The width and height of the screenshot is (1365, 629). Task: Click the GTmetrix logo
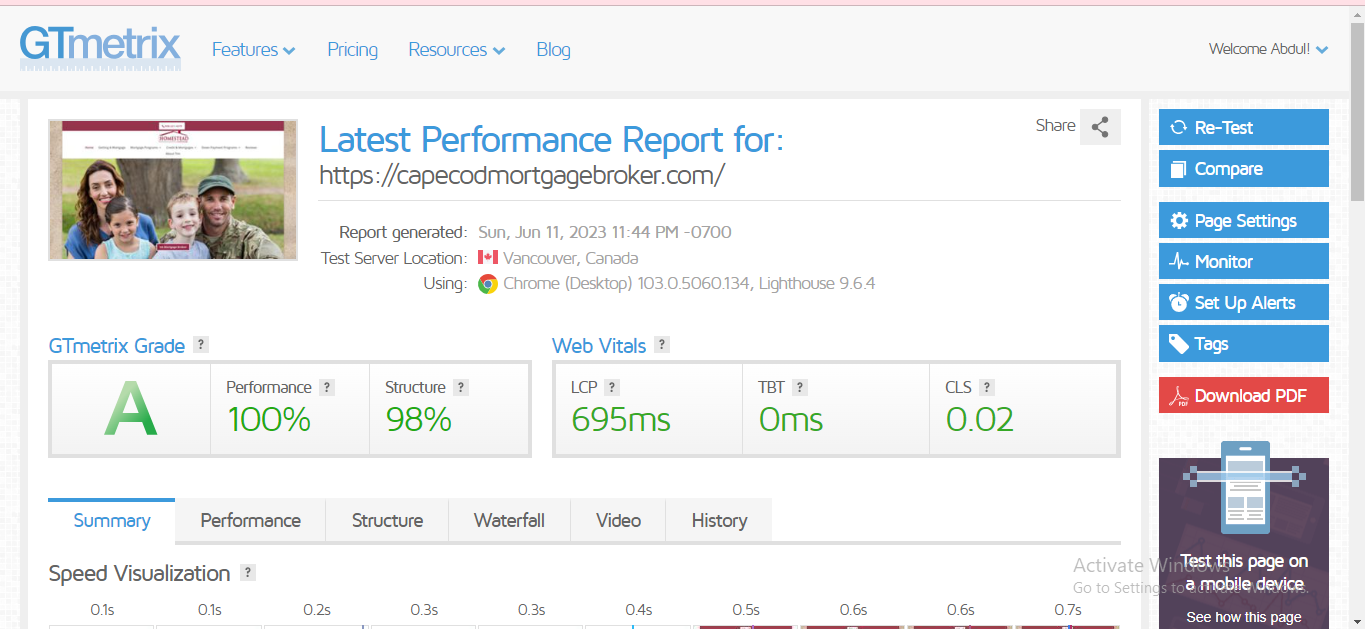[x=100, y=47]
